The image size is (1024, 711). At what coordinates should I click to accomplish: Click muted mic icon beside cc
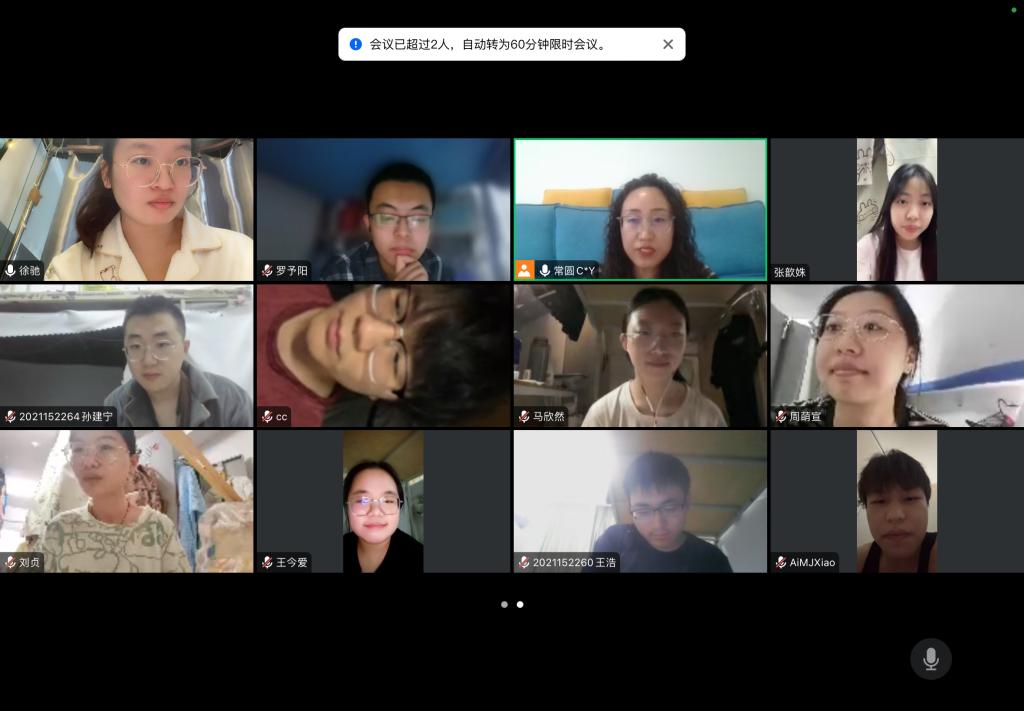pyautogui.click(x=267, y=417)
